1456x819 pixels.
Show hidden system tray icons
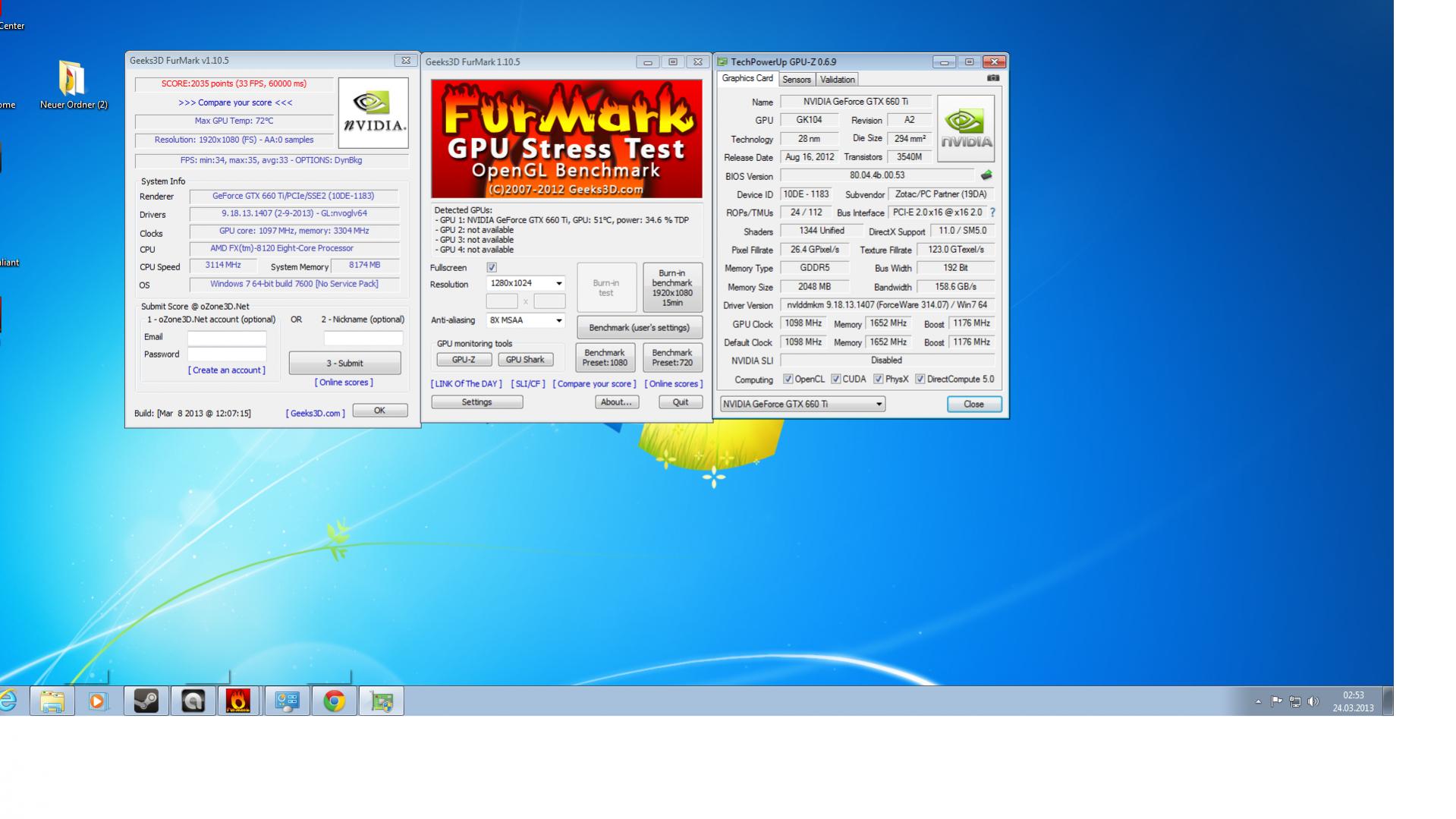pyautogui.click(x=1258, y=702)
